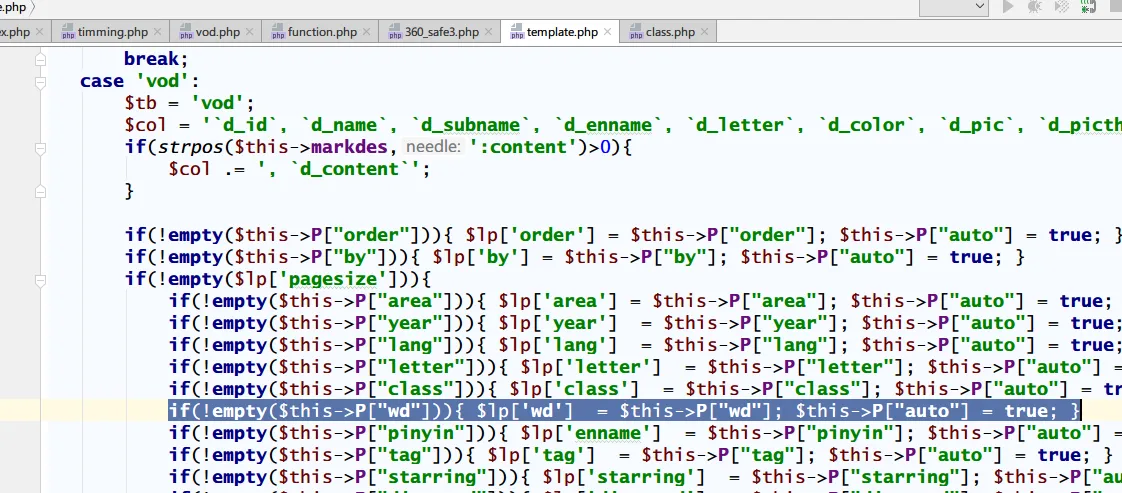
Task: Click Run with Coverage icon
Action: click(1060, 7)
